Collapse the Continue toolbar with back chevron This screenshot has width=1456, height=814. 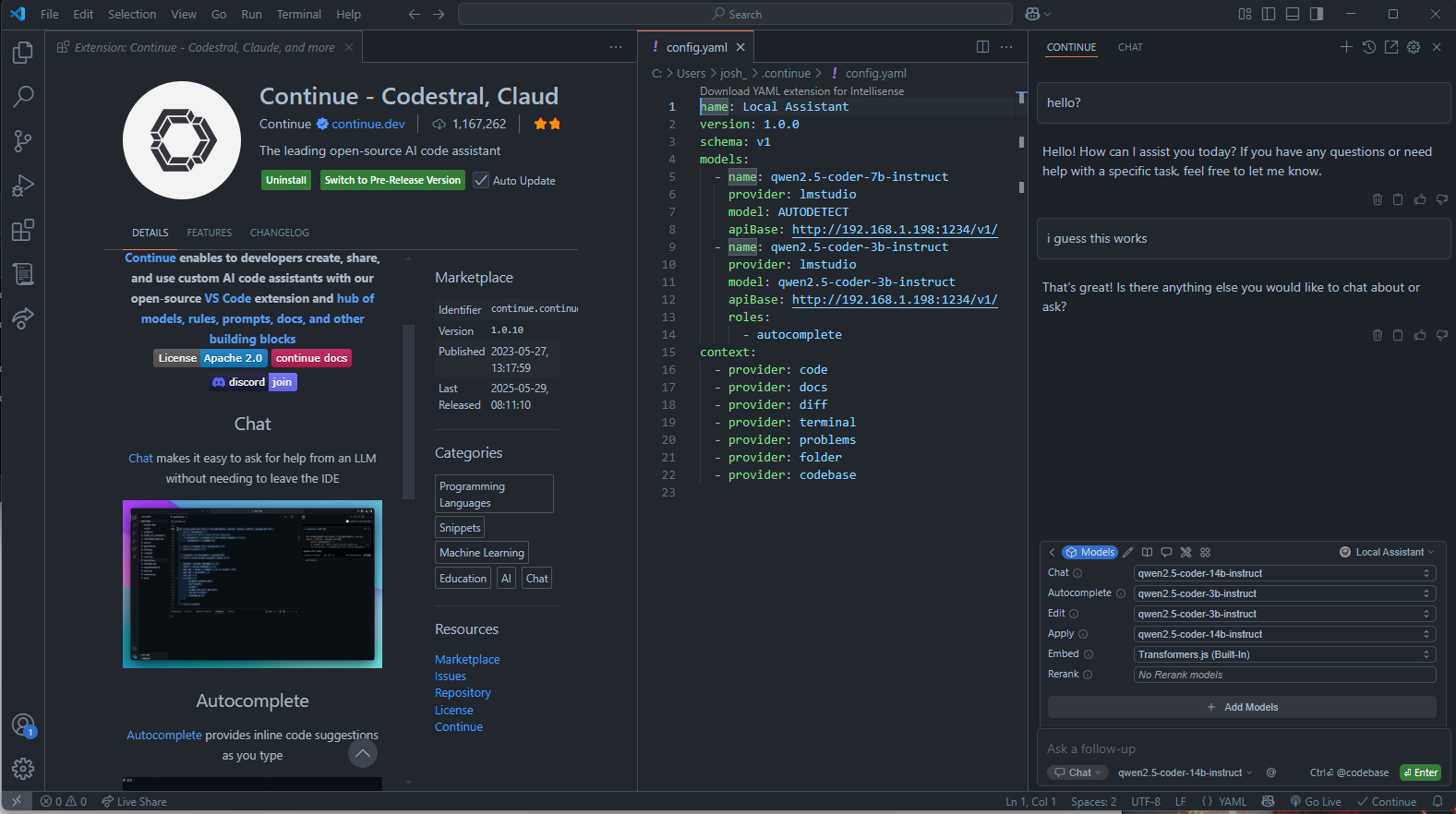pos(1052,552)
